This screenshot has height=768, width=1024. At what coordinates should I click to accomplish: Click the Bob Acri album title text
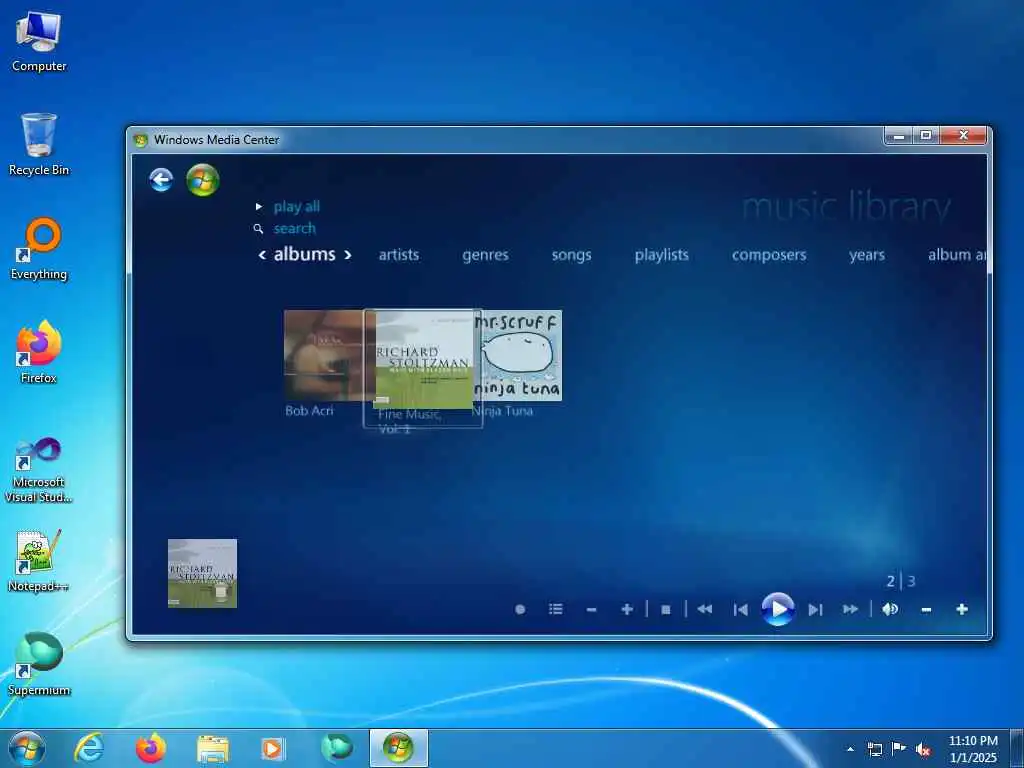click(x=310, y=411)
